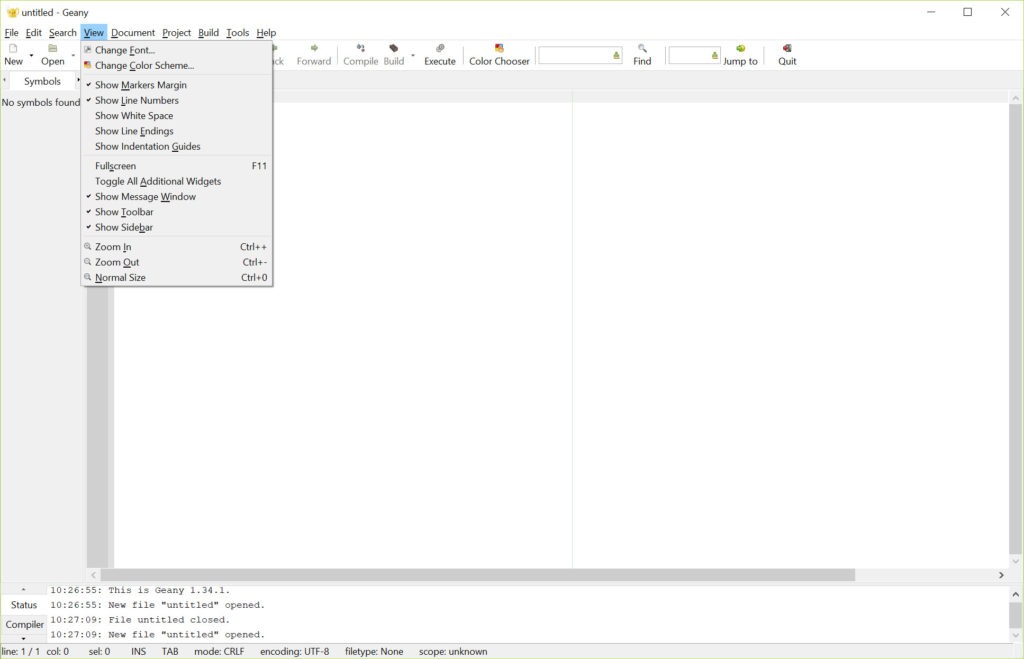The image size is (1024, 659).
Task: Click "mode: CRLF" in status bar
Action: pos(219,652)
